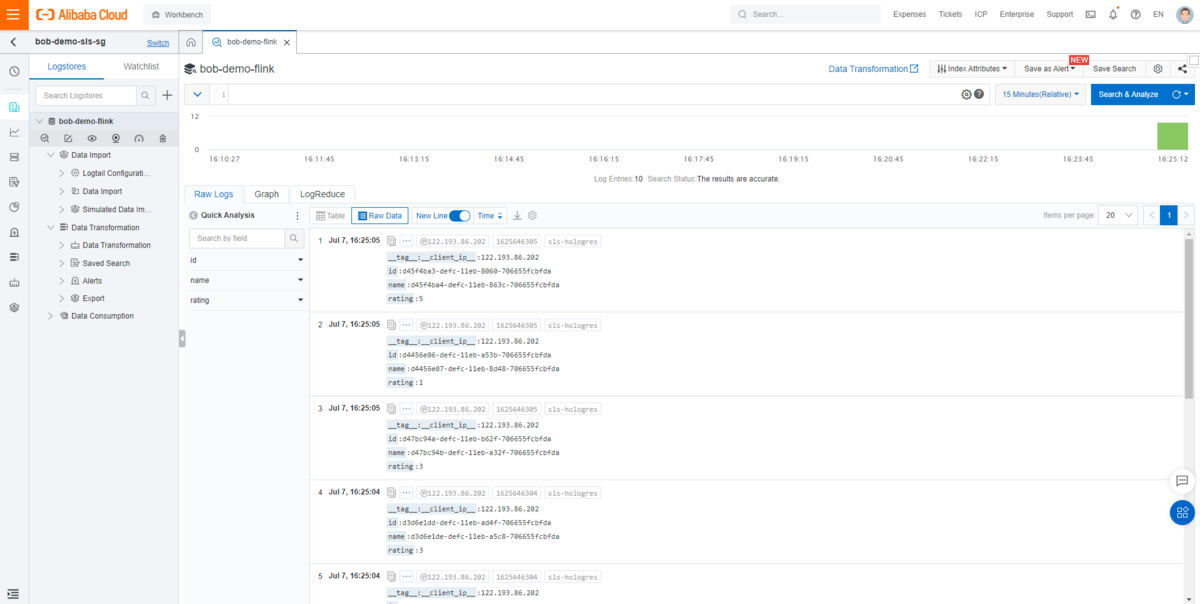Click the Logstores search magnifier button
This screenshot has width=1200, height=604.
145,95
